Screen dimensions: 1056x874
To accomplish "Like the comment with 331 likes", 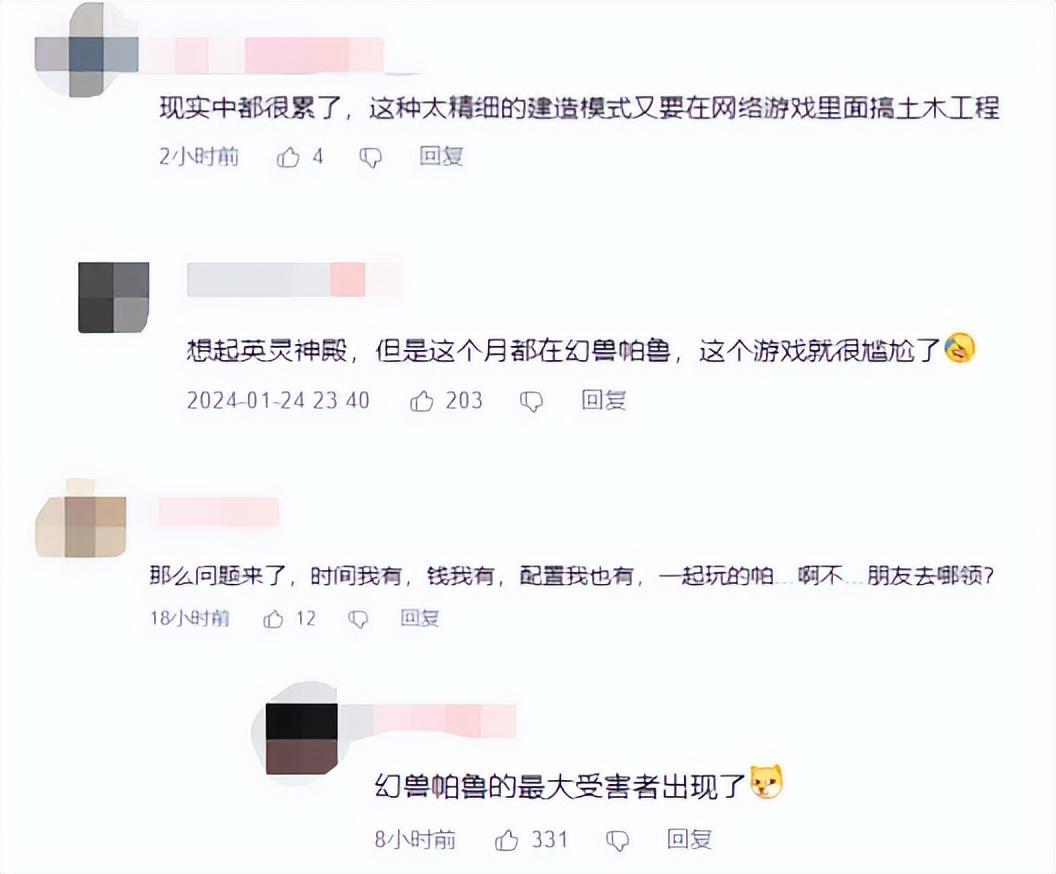I will pyautogui.click(x=506, y=840).
